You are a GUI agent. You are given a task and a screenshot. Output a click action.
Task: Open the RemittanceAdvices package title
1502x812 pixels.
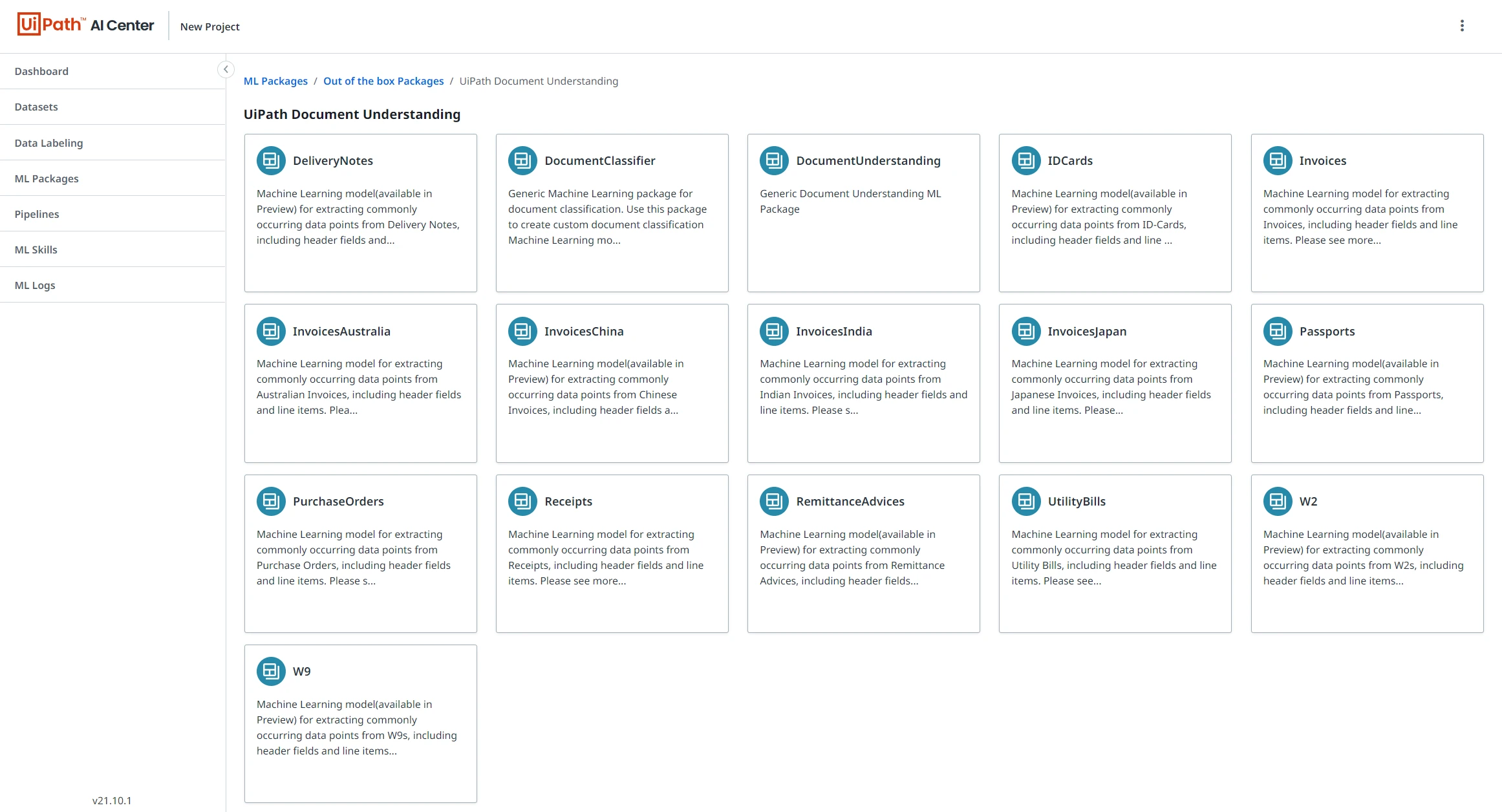850,501
